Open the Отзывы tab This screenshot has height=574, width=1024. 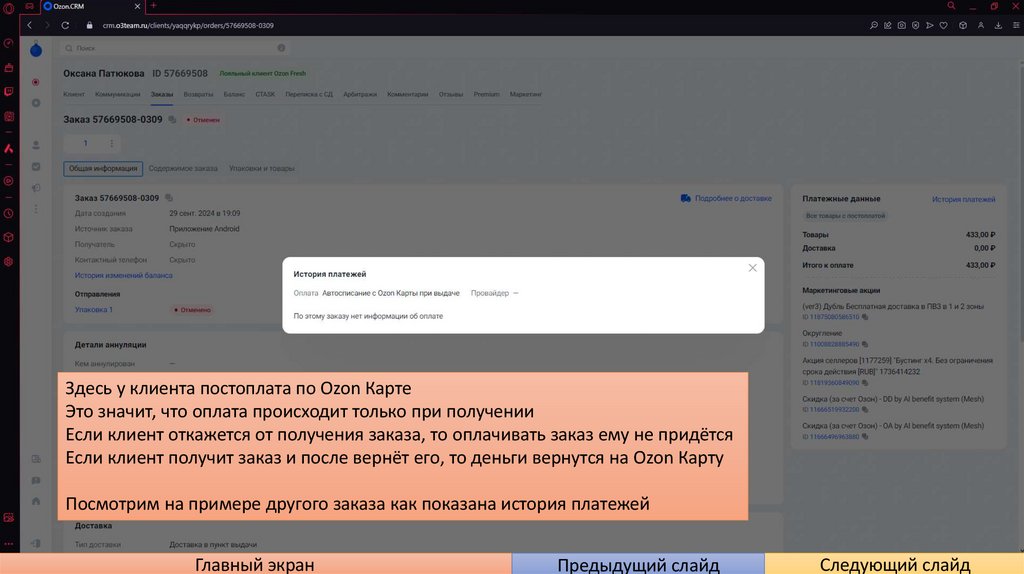(x=451, y=95)
